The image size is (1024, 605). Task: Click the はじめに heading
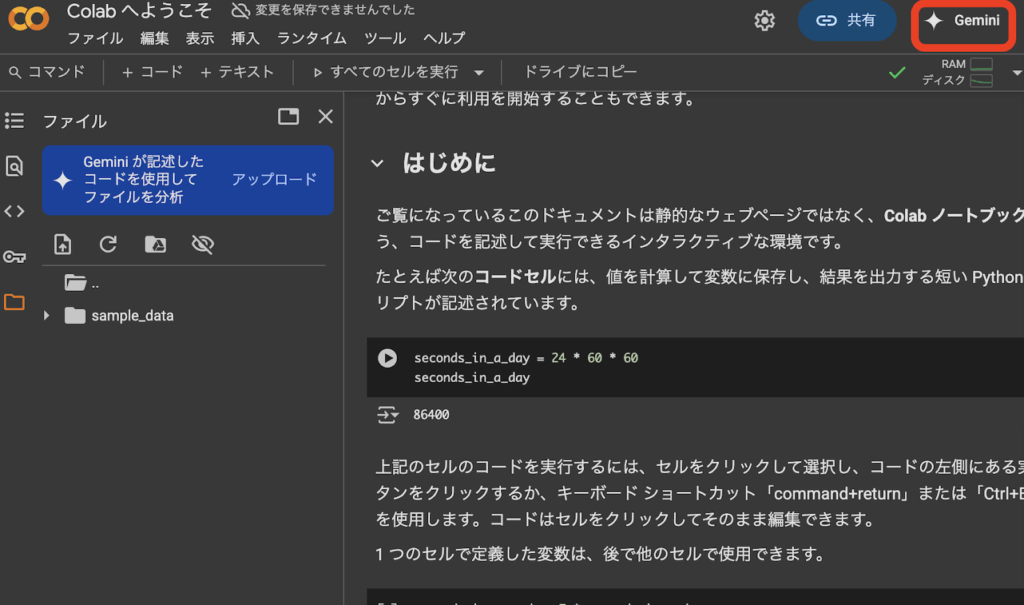tap(449, 163)
